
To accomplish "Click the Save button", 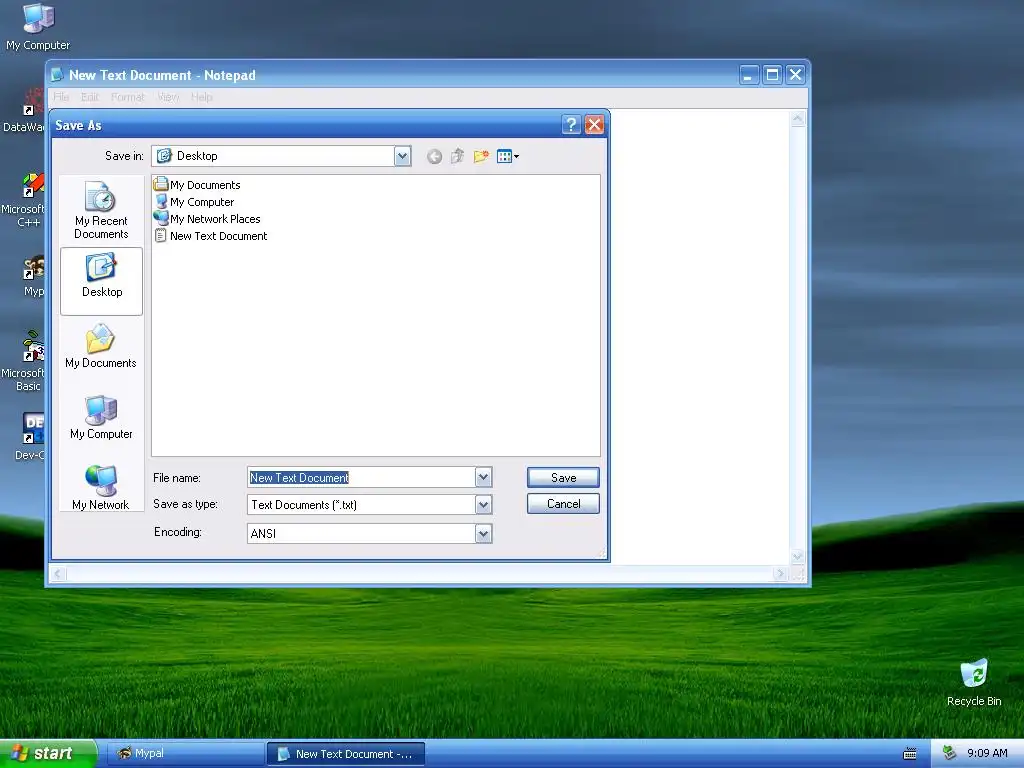I will [x=563, y=477].
